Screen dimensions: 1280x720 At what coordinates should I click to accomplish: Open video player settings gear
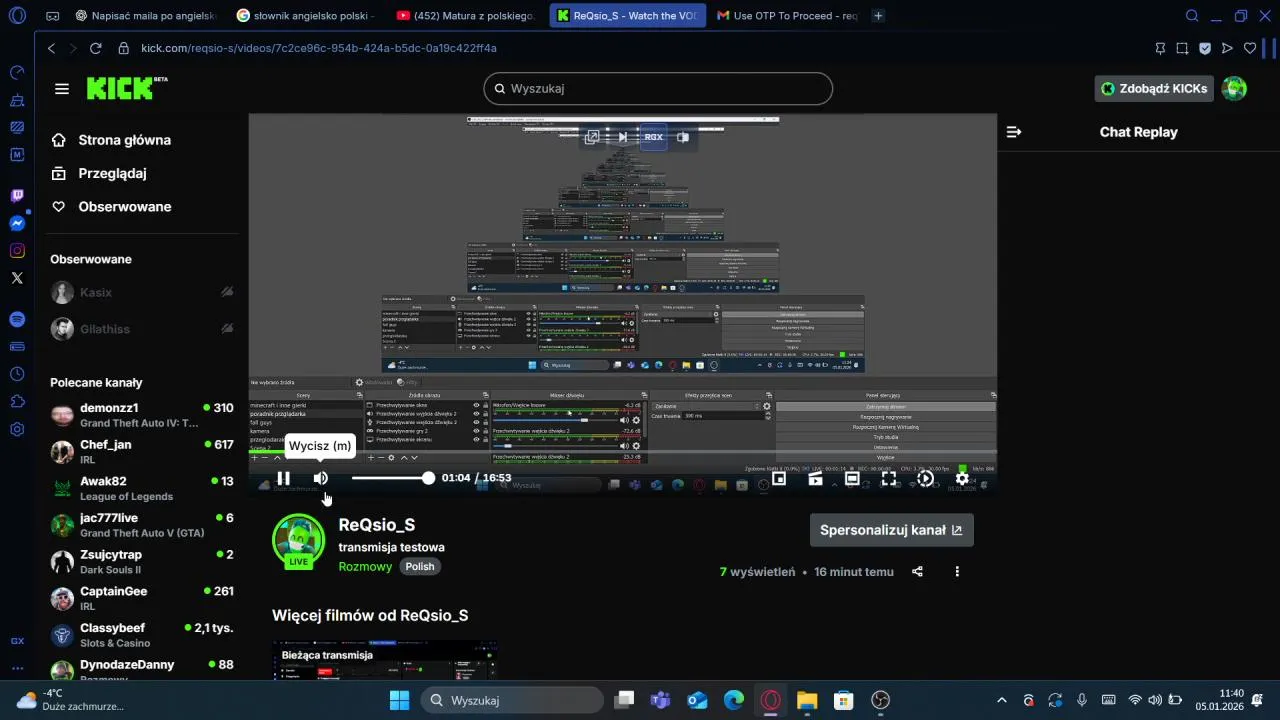pos(962,479)
